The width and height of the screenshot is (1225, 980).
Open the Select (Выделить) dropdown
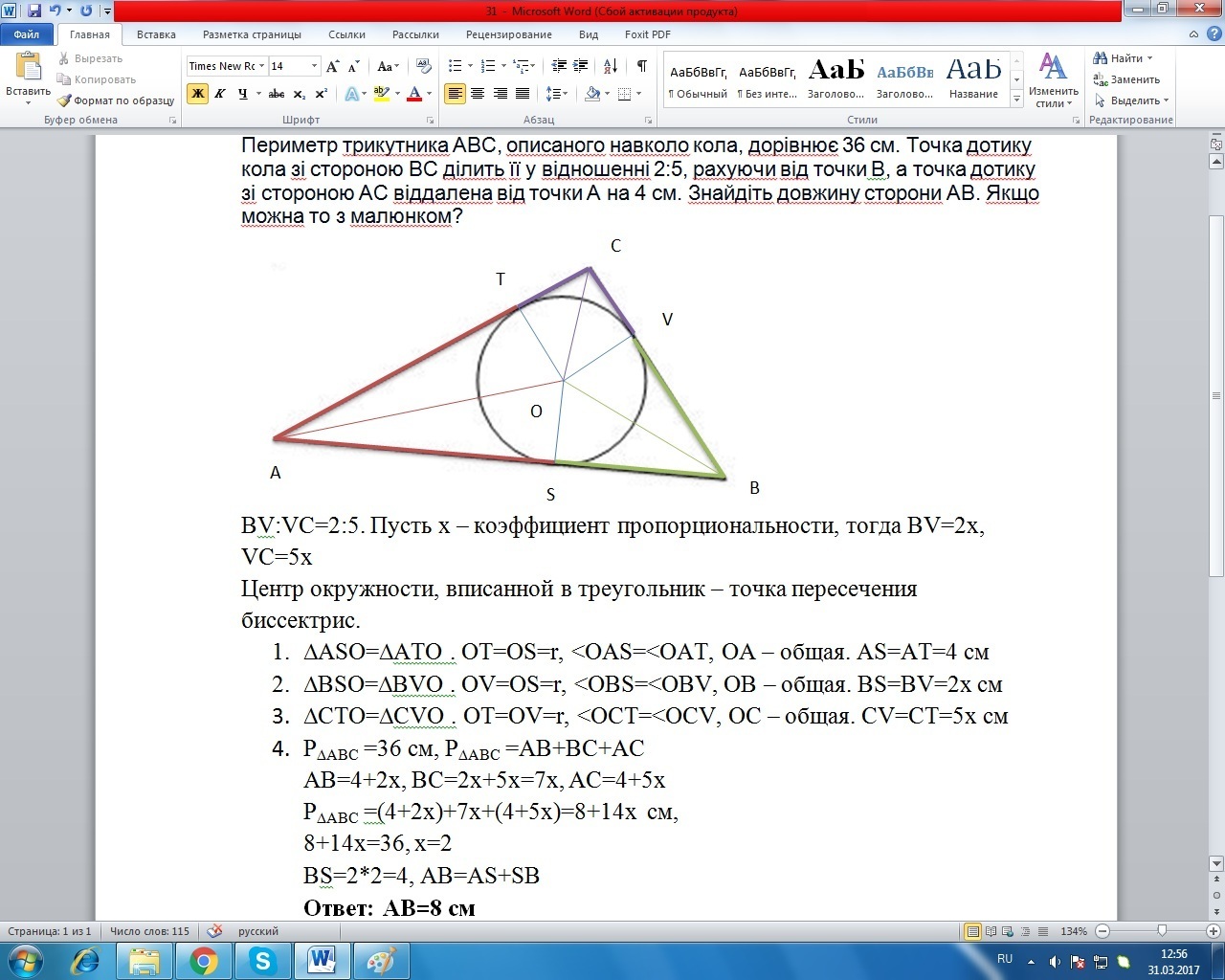coord(1130,100)
